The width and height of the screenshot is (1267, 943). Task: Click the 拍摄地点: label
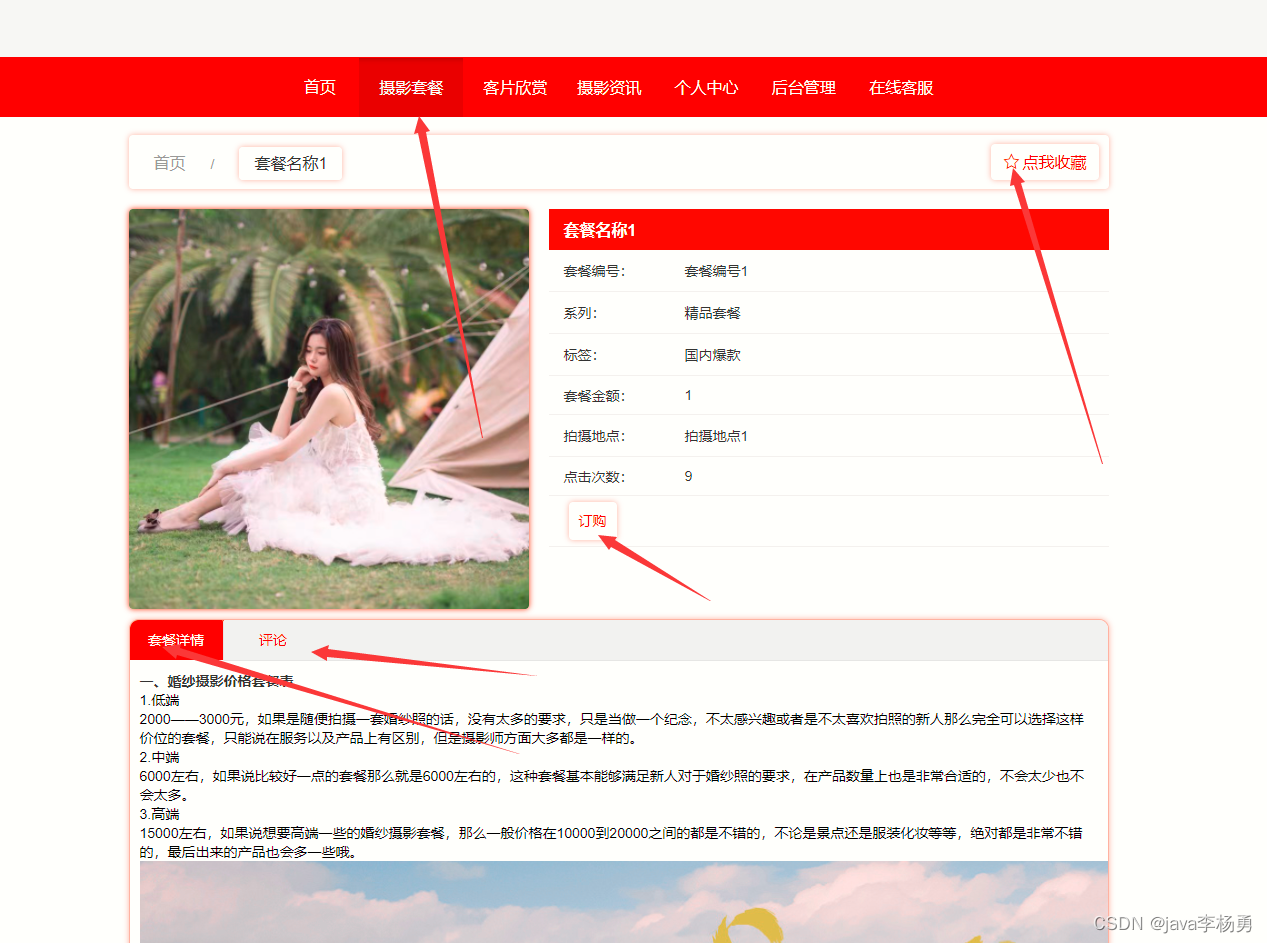tap(594, 436)
